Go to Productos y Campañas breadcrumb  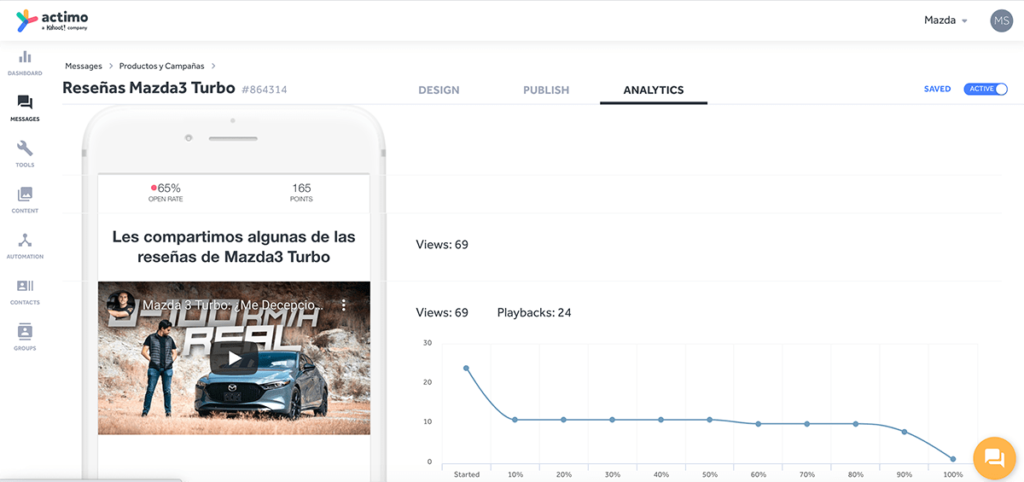(162, 66)
